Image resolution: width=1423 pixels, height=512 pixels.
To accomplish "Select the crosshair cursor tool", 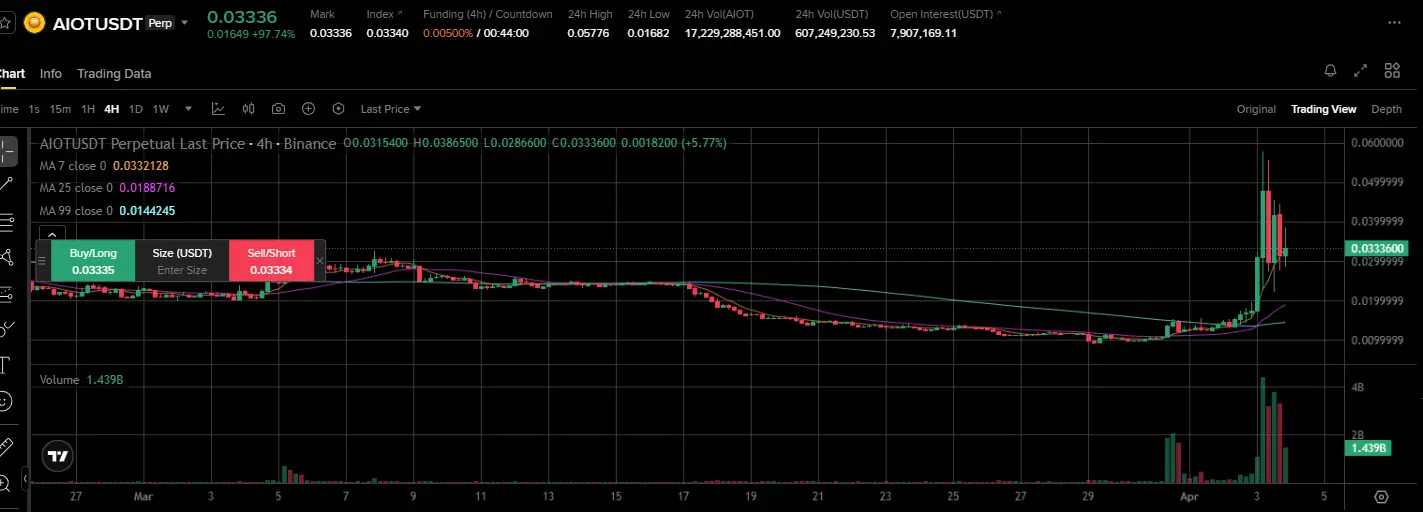I will (6, 151).
